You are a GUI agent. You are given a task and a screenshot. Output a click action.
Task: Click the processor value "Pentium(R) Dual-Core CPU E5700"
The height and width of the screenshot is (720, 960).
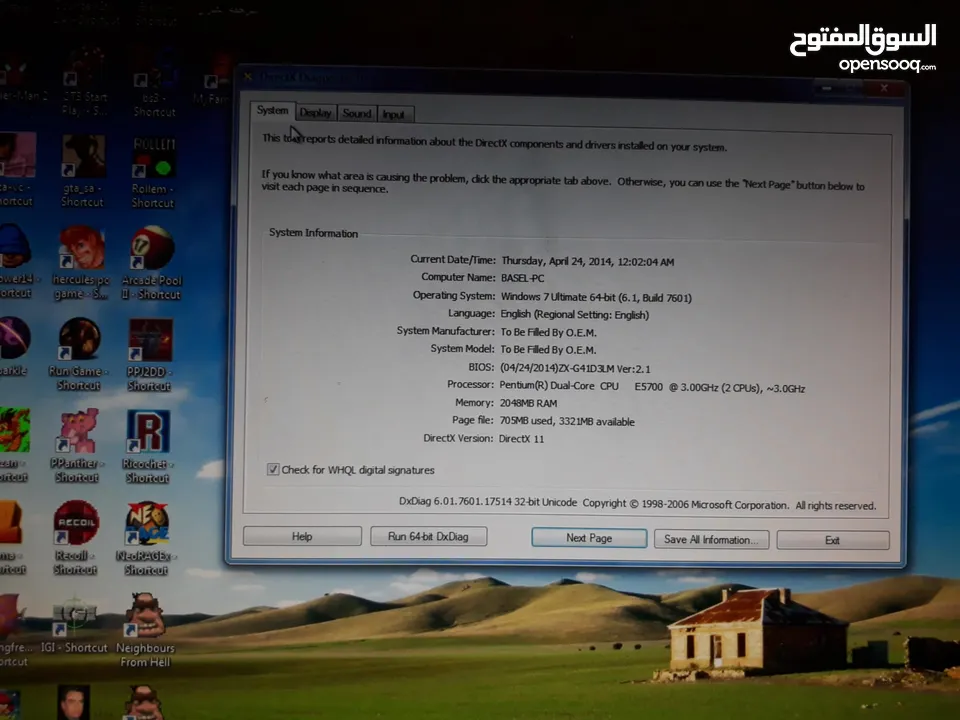pyautogui.click(x=581, y=386)
